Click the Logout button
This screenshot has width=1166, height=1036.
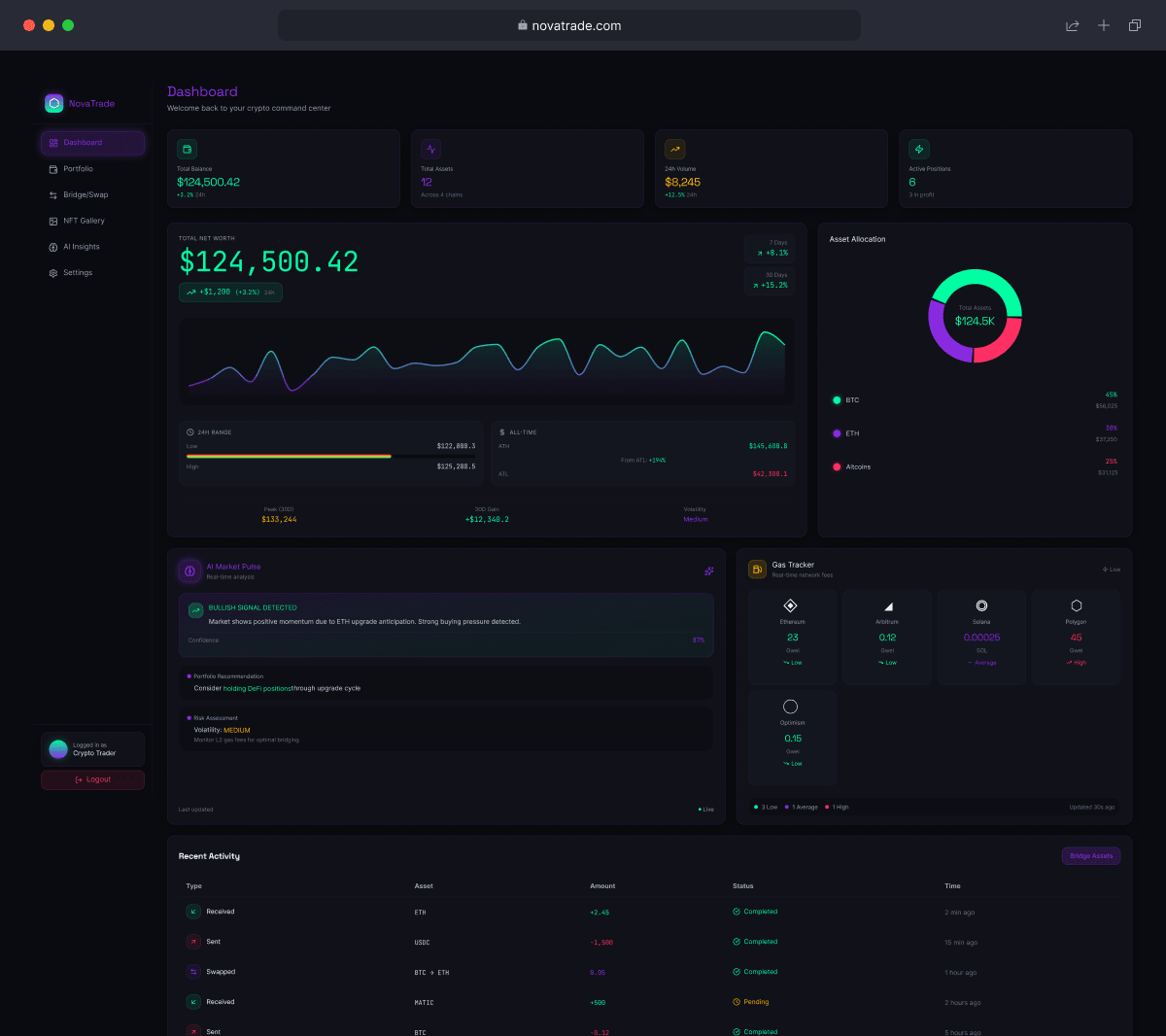coord(92,779)
